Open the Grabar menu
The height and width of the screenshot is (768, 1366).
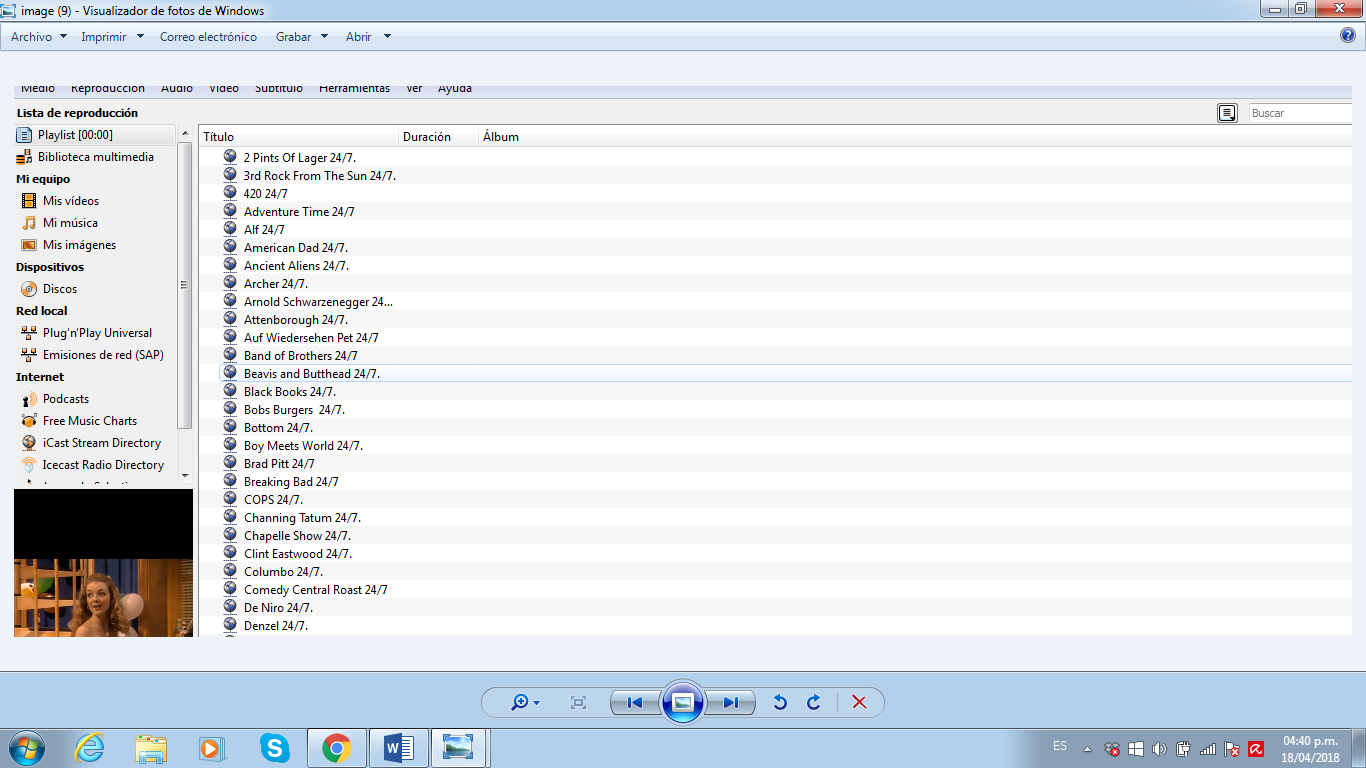pos(301,37)
